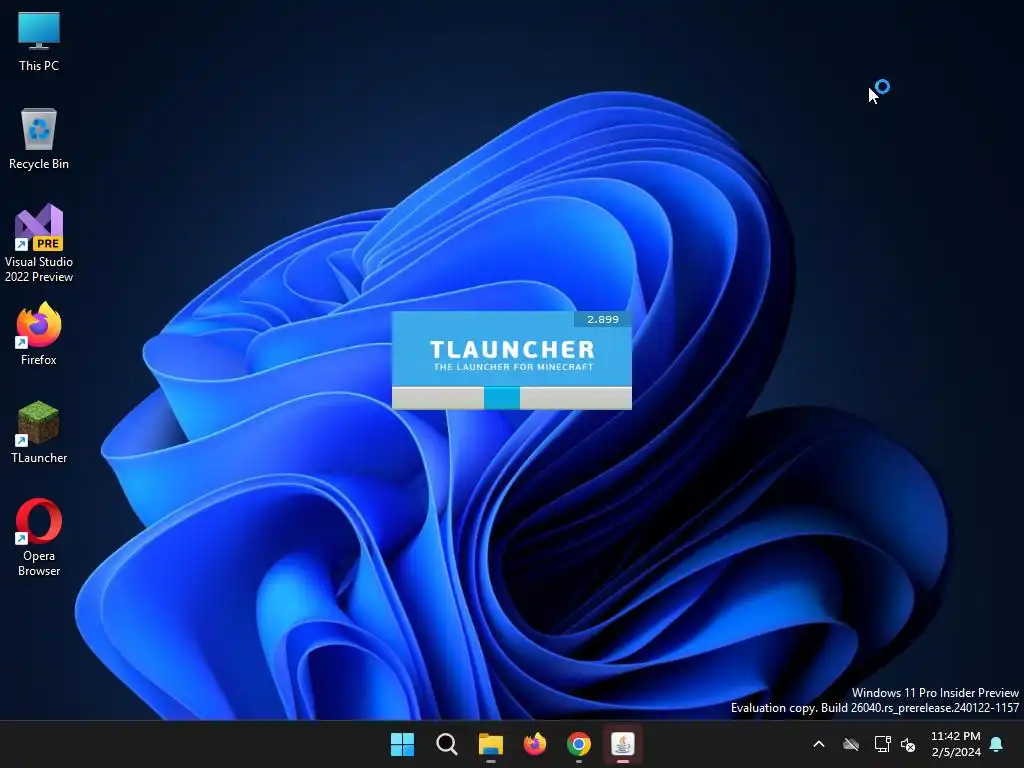Click the 2.899 version label
The image size is (1024, 768).
point(603,319)
